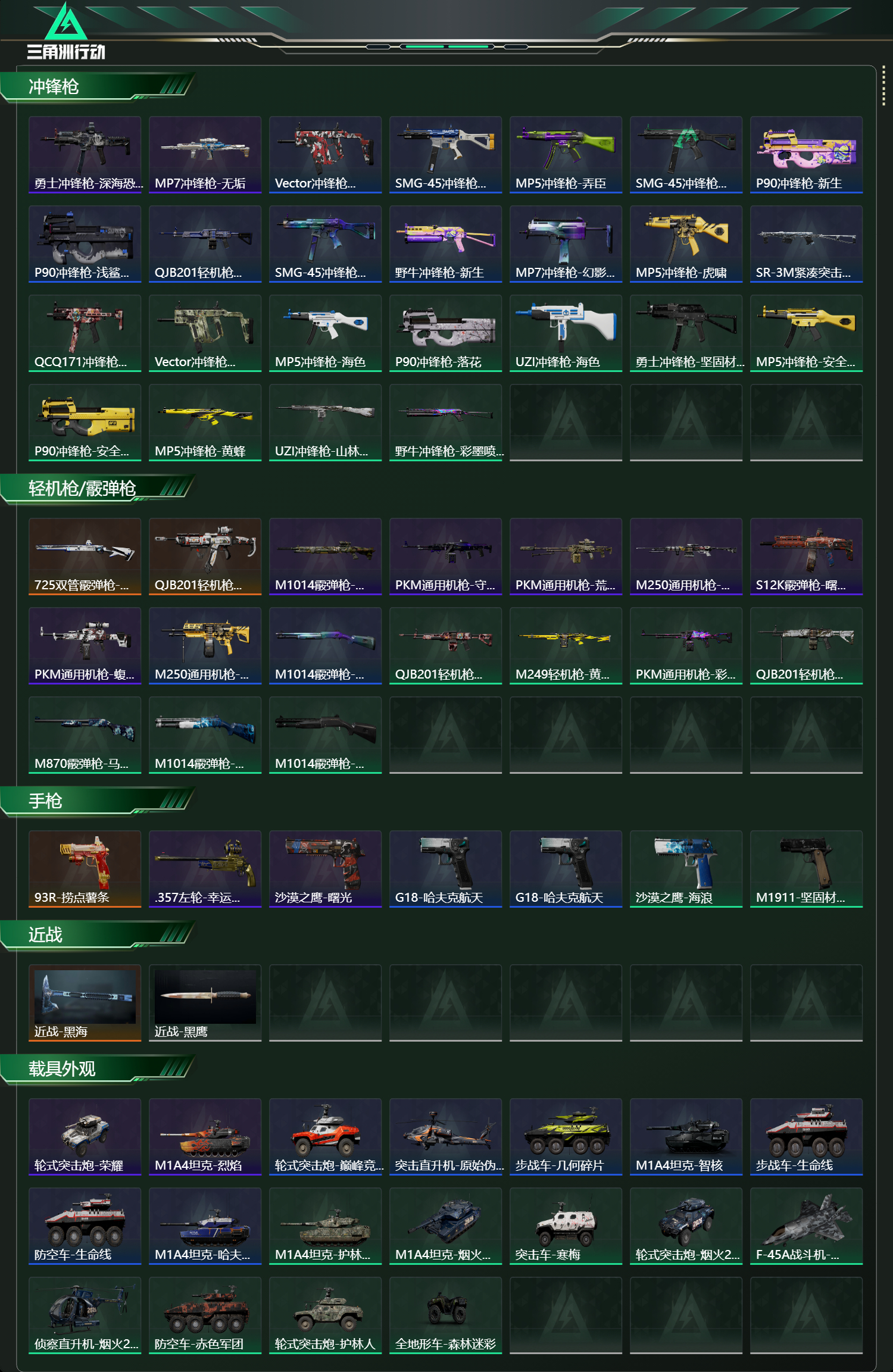This screenshot has height=1372, width=893.
Task: Pick the MP5冲锋枪-虎啸 skin
Action: [686, 244]
